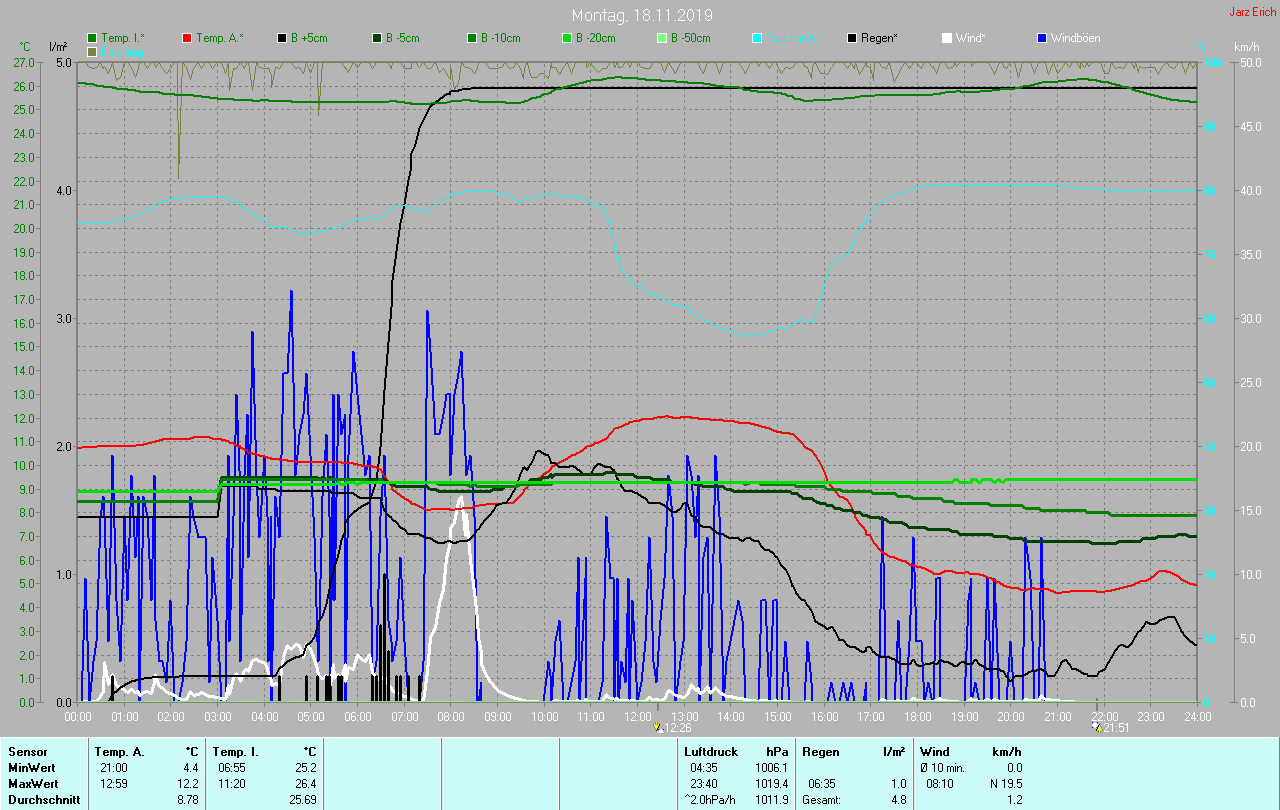The image size is (1280, 810).
Task: Click the Temp. A. column header
Action: [119, 752]
